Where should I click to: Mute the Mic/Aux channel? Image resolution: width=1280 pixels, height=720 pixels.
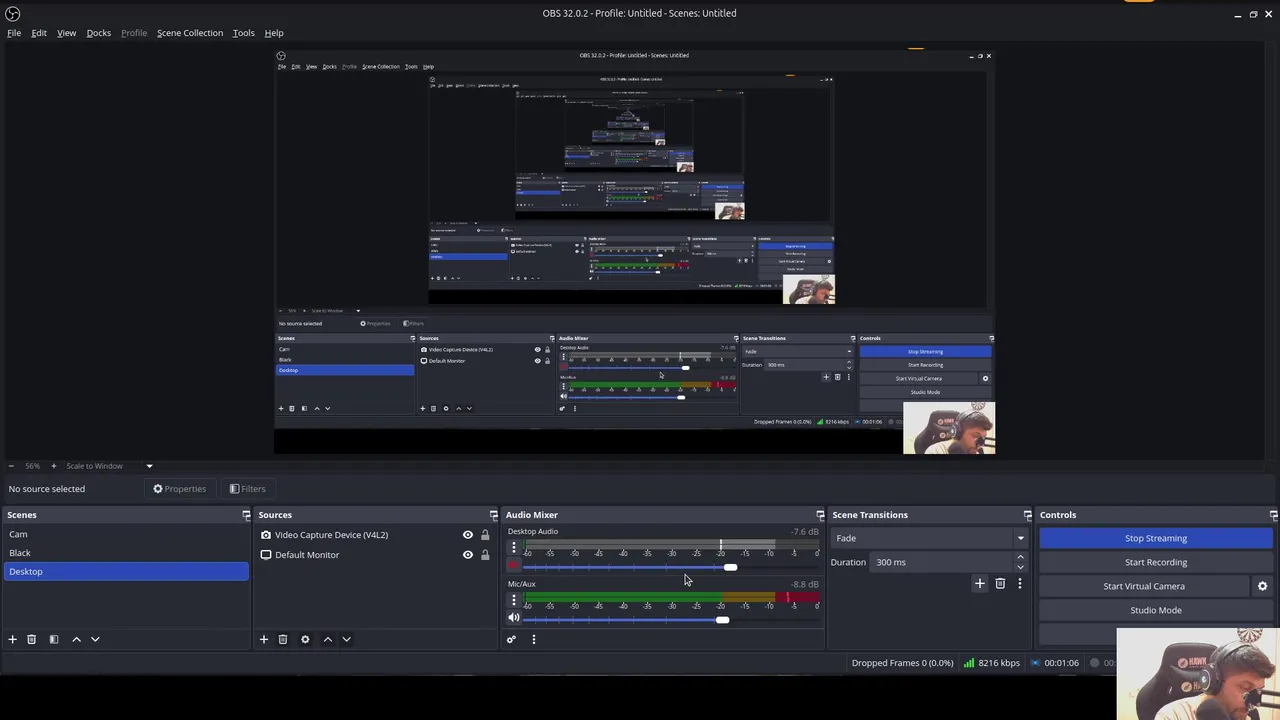click(x=514, y=618)
